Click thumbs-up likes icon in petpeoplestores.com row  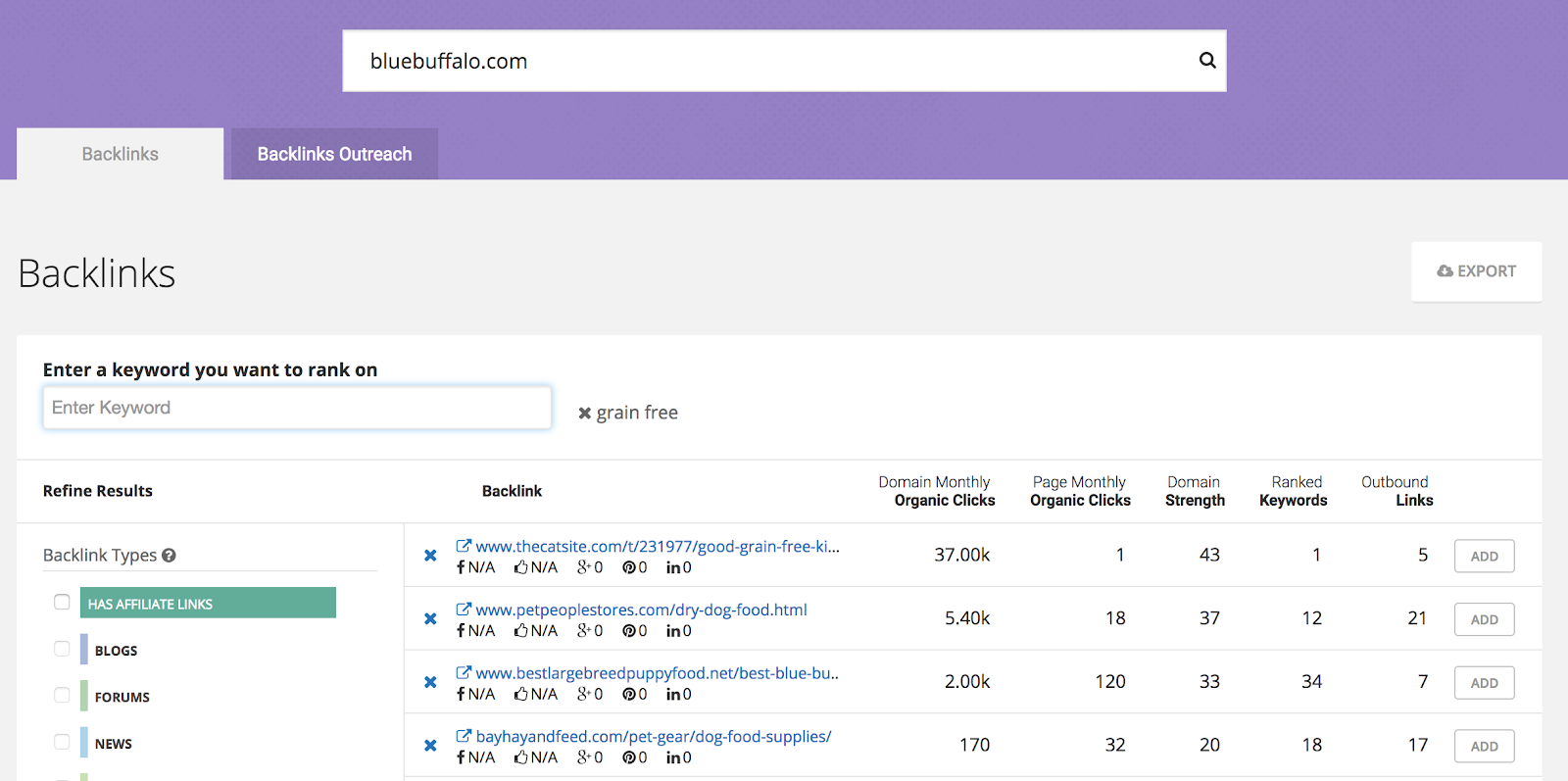click(521, 631)
